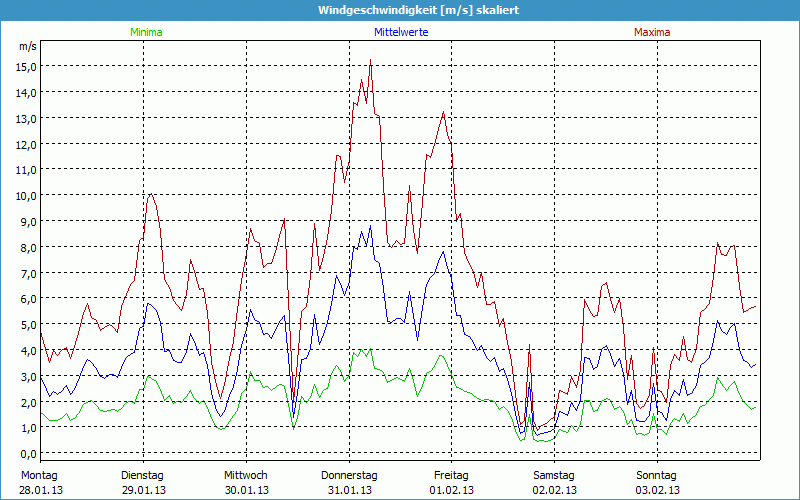Click the 13,0 y-axis value
Viewport: 800px width, 500px height.
[27, 118]
